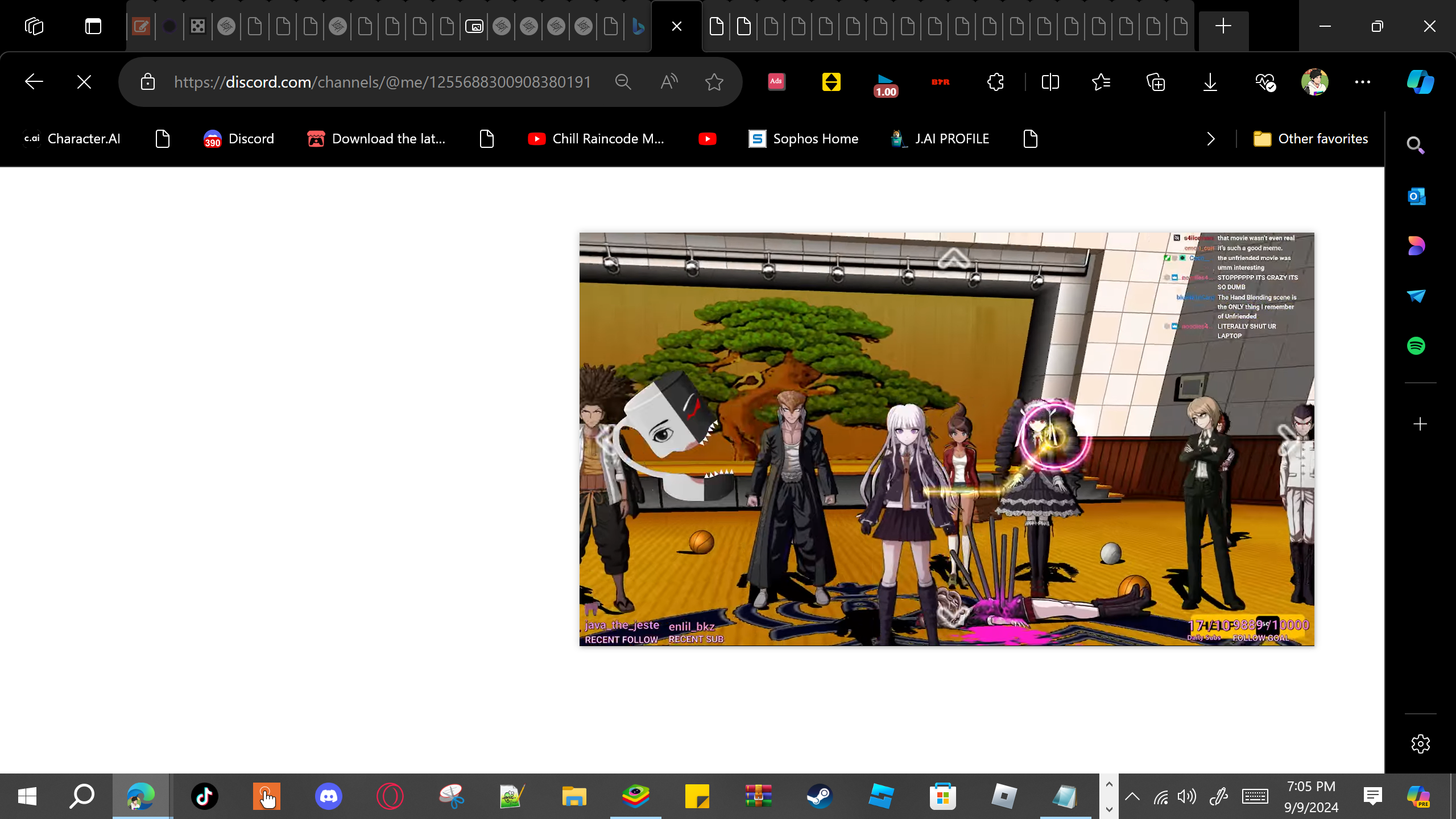This screenshot has height=819, width=1456.
Task: Expand the favorites bar overflow chevron
Action: click(x=1211, y=139)
